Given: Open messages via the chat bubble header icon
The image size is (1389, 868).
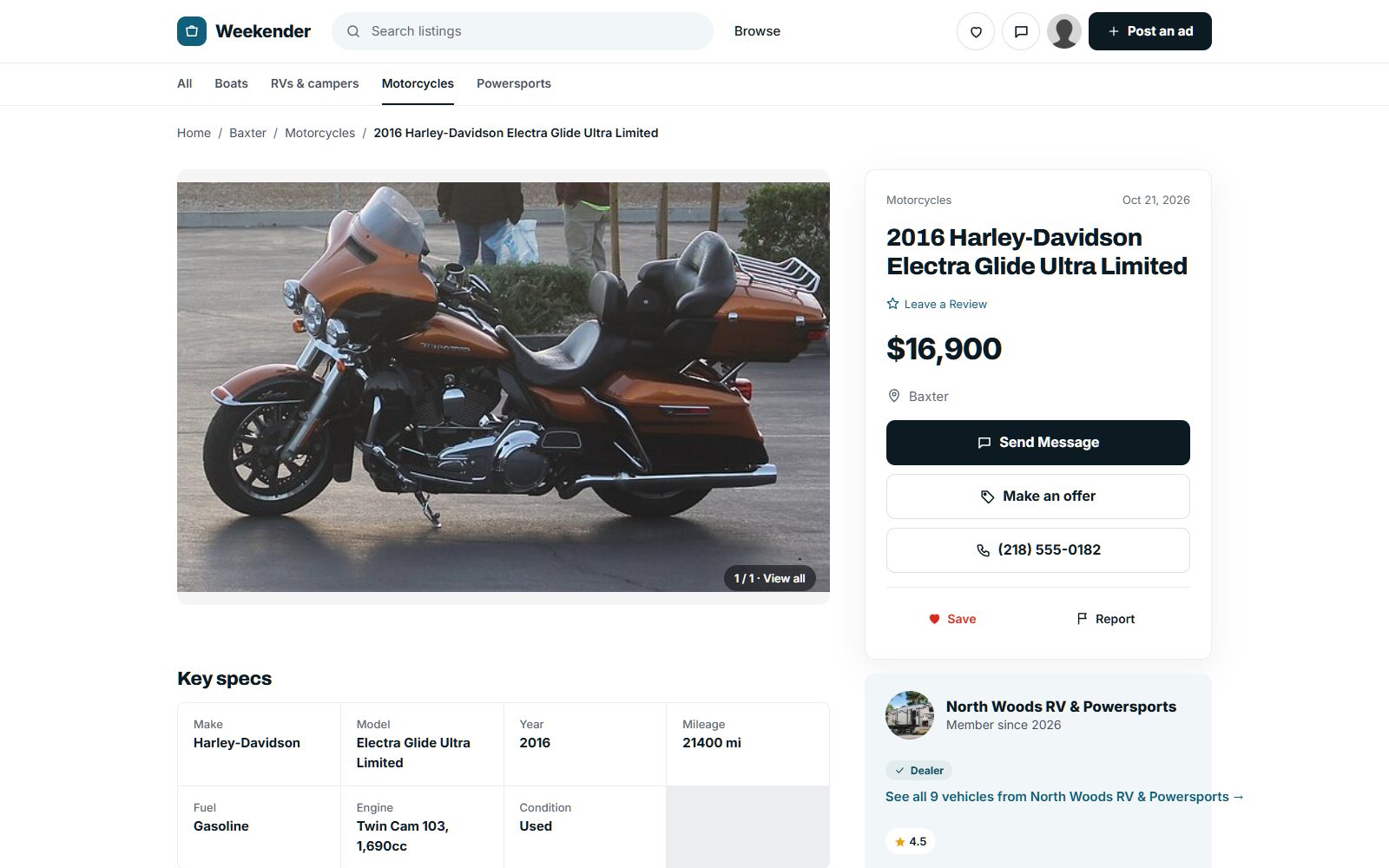Looking at the screenshot, I should coord(1021,31).
